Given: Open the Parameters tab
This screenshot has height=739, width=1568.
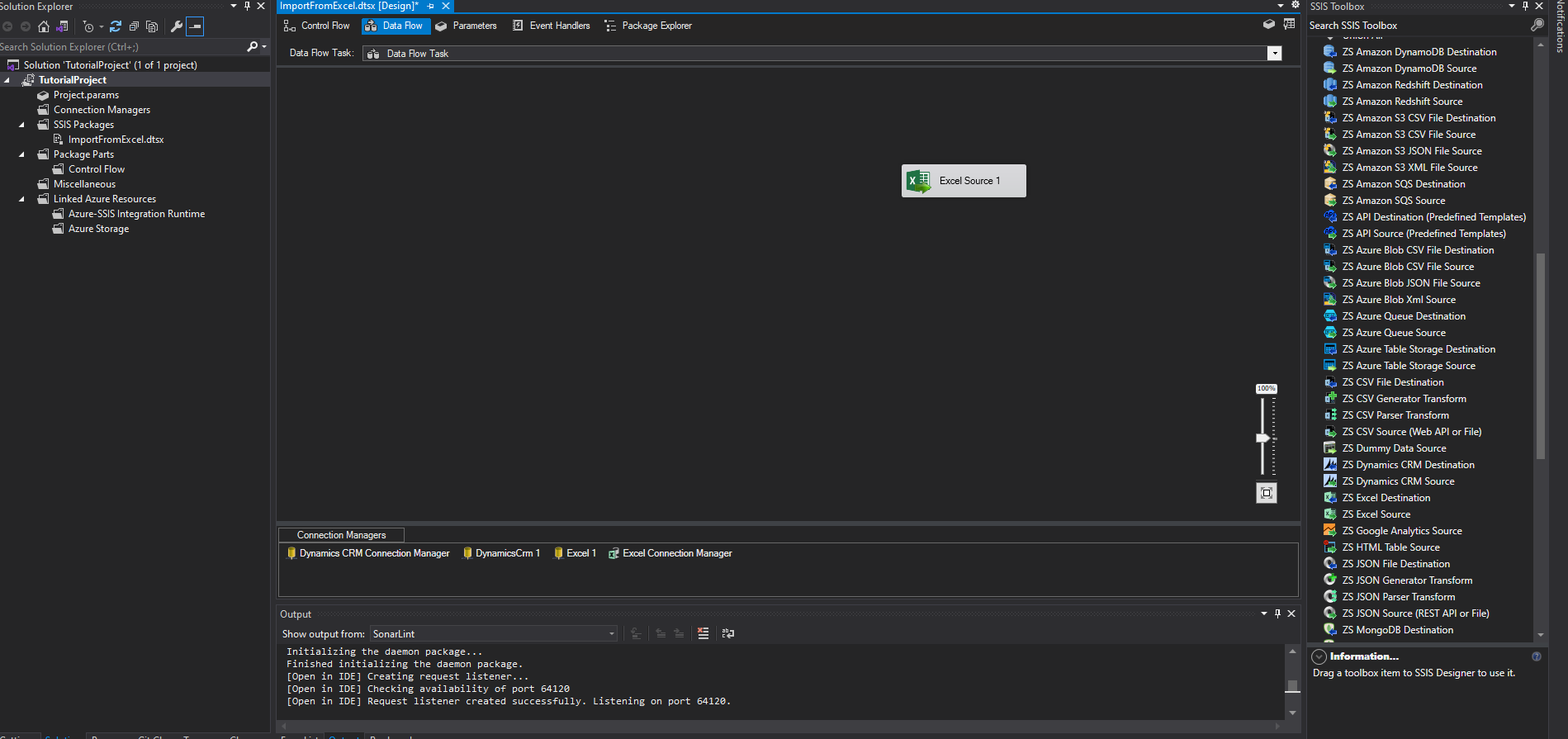Looking at the screenshot, I should 467,26.
